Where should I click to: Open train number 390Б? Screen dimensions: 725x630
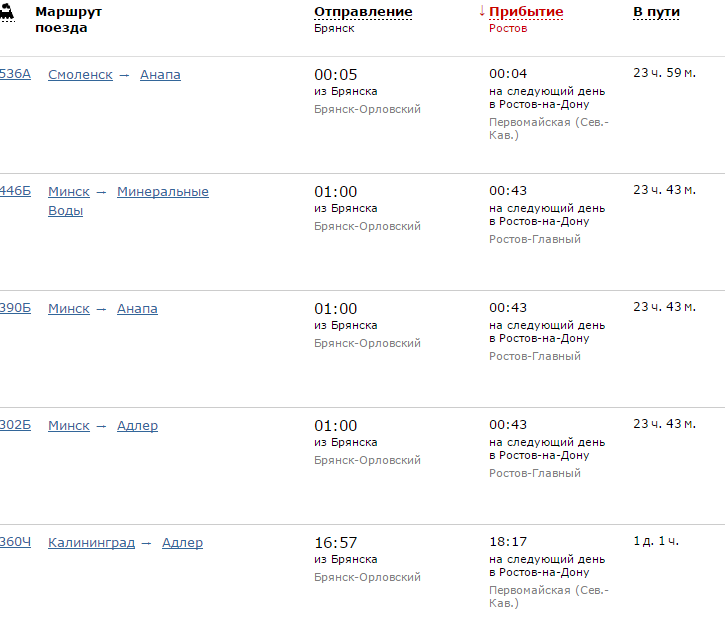click(x=15, y=309)
